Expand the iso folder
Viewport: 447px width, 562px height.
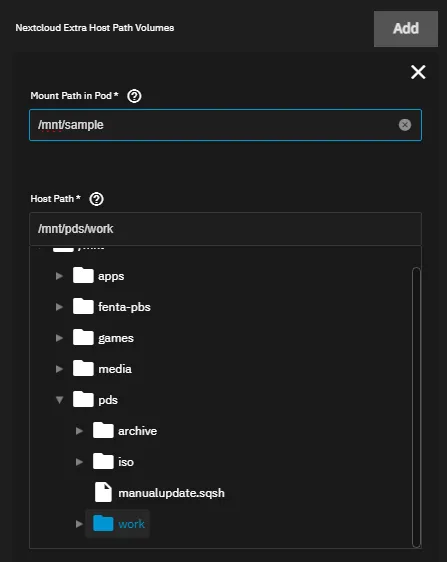coord(79,462)
